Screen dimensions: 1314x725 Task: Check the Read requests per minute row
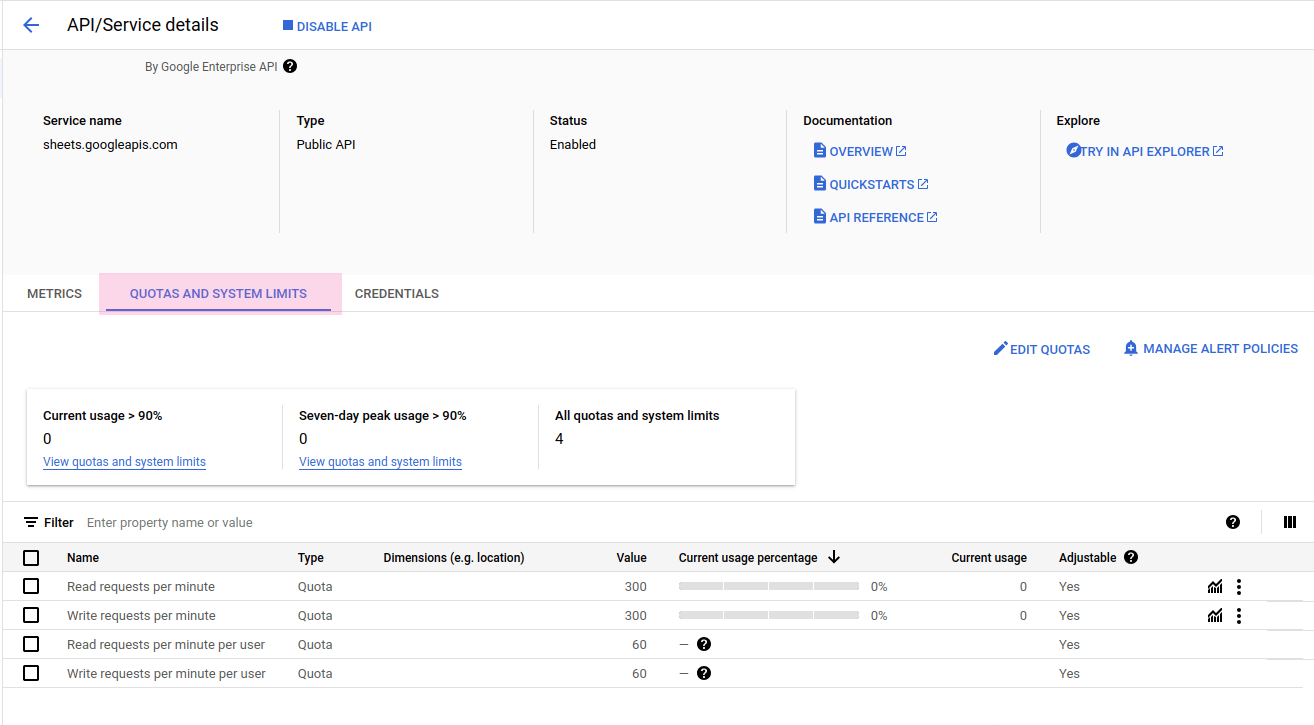[x=31, y=587]
